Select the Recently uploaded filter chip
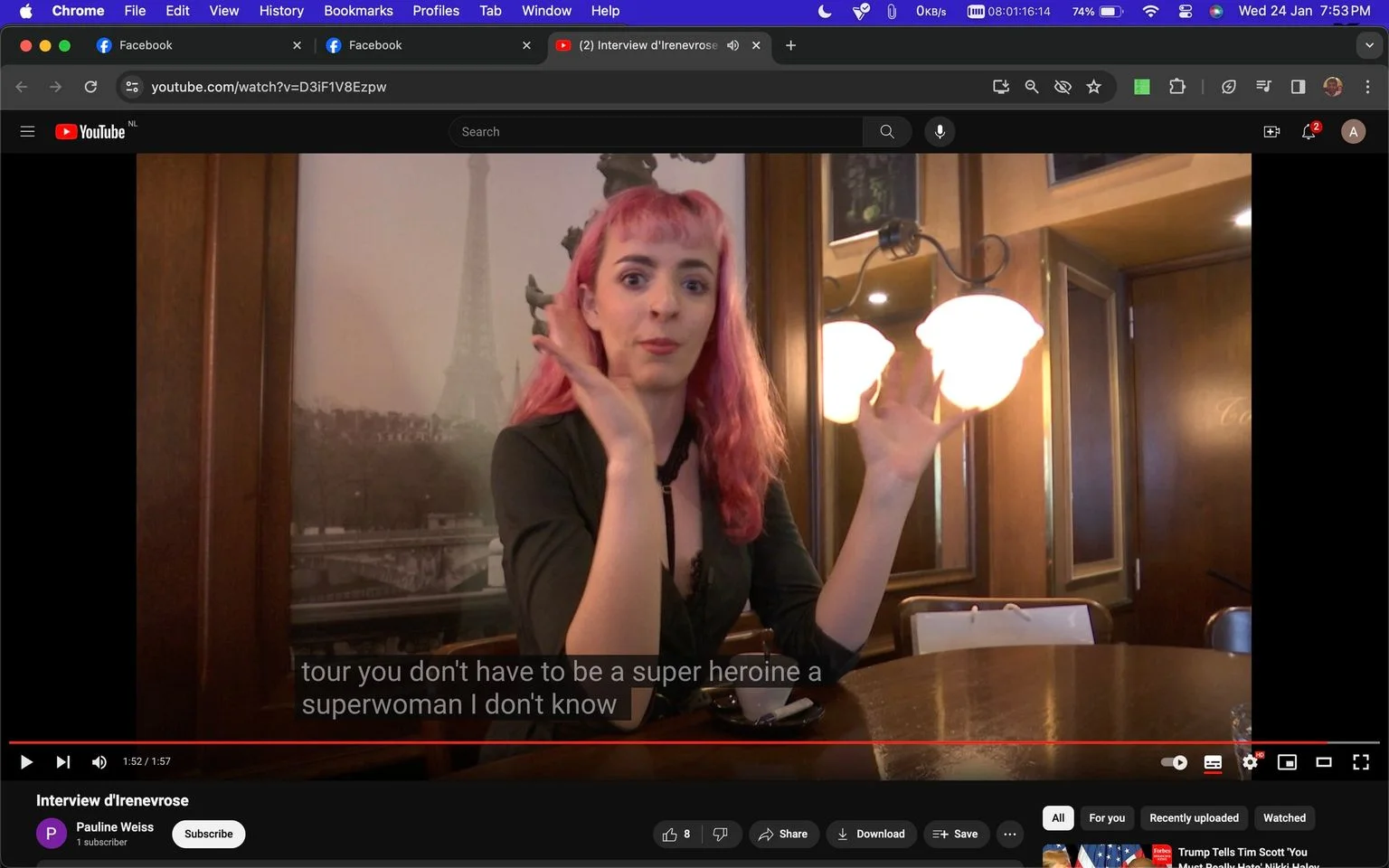Image resolution: width=1389 pixels, height=868 pixels. tap(1194, 818)
